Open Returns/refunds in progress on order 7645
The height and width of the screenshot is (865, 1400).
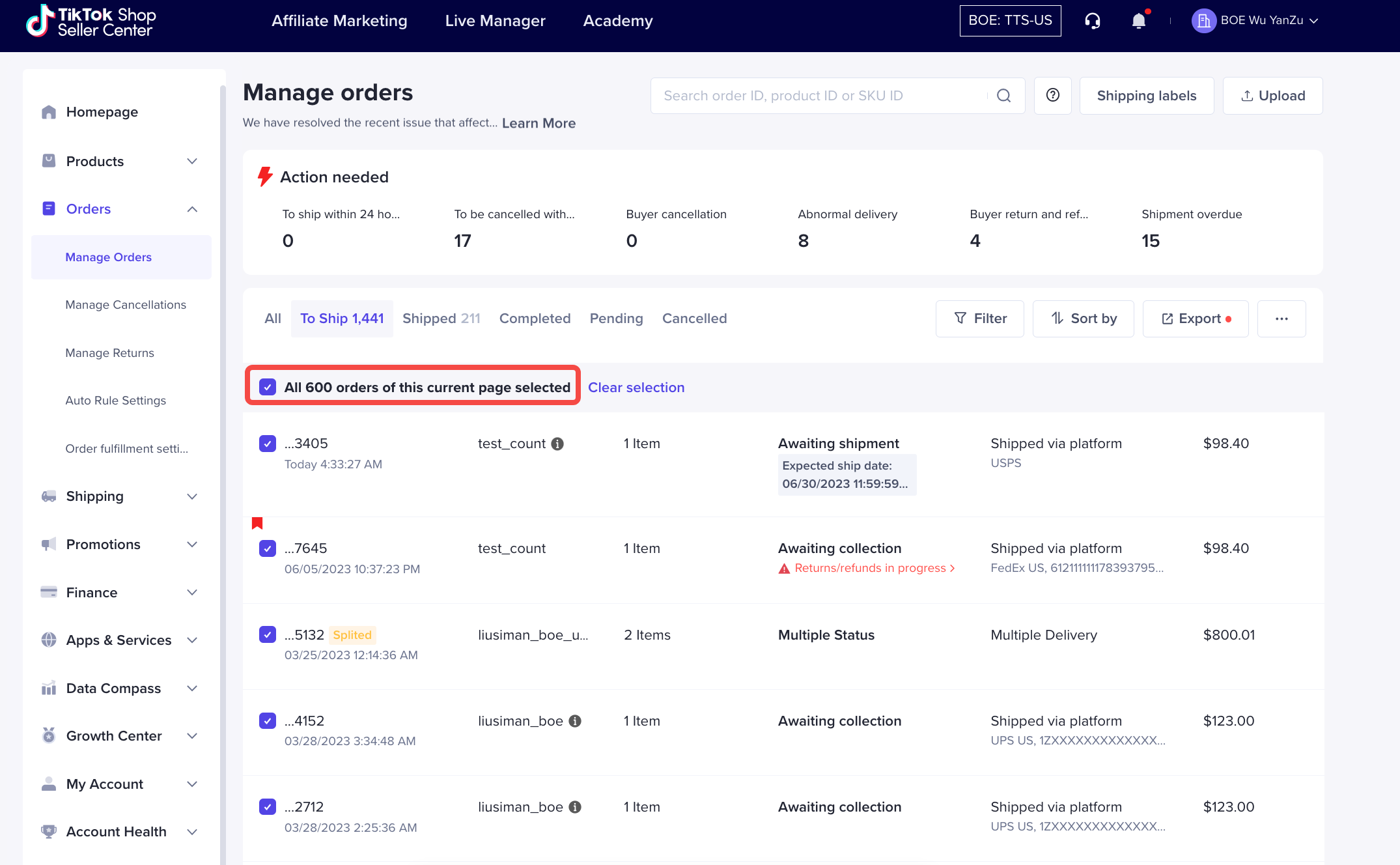[x=867, y=568]
